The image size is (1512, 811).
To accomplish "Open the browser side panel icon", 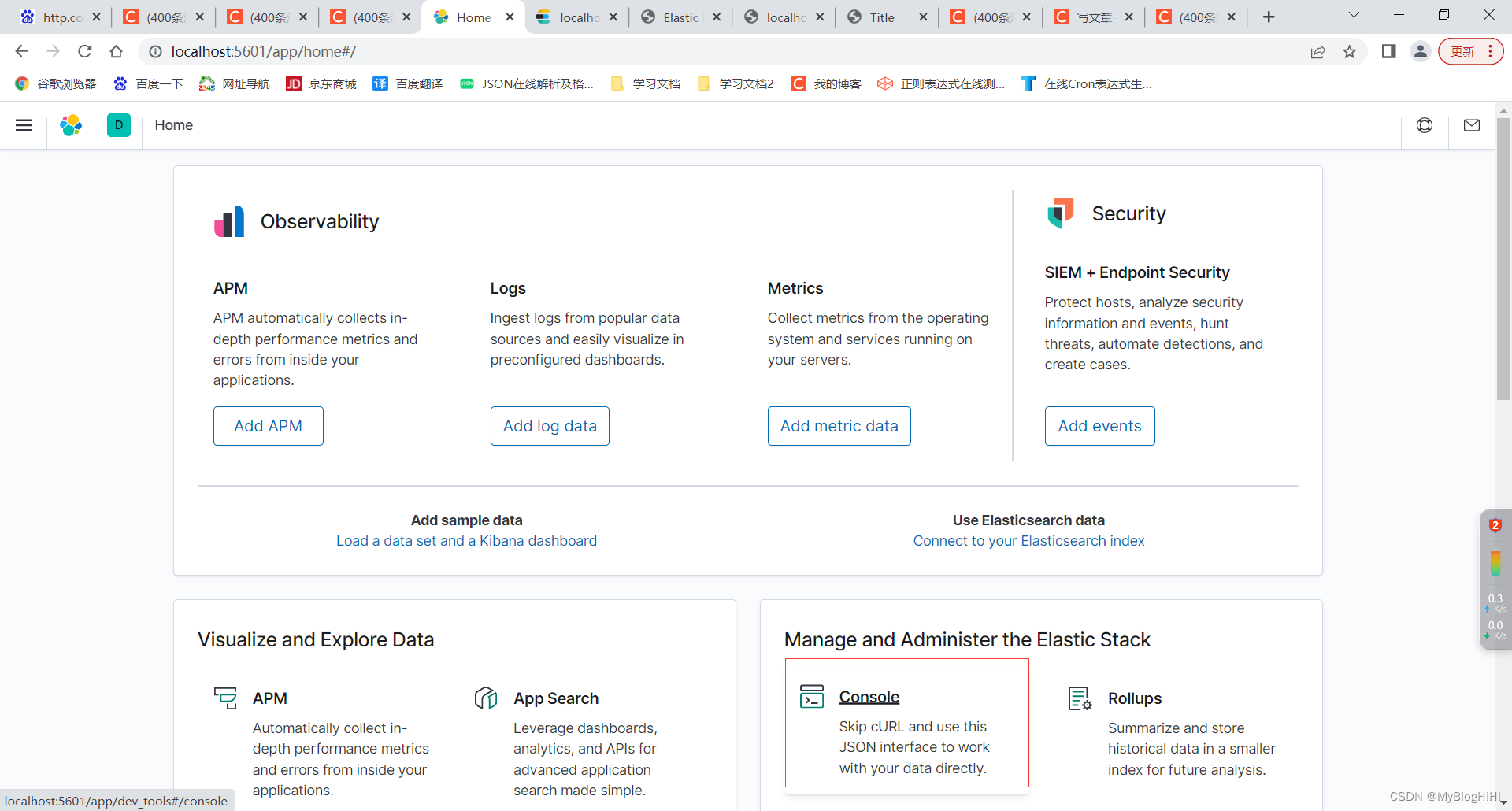I will click(1388, 51).
